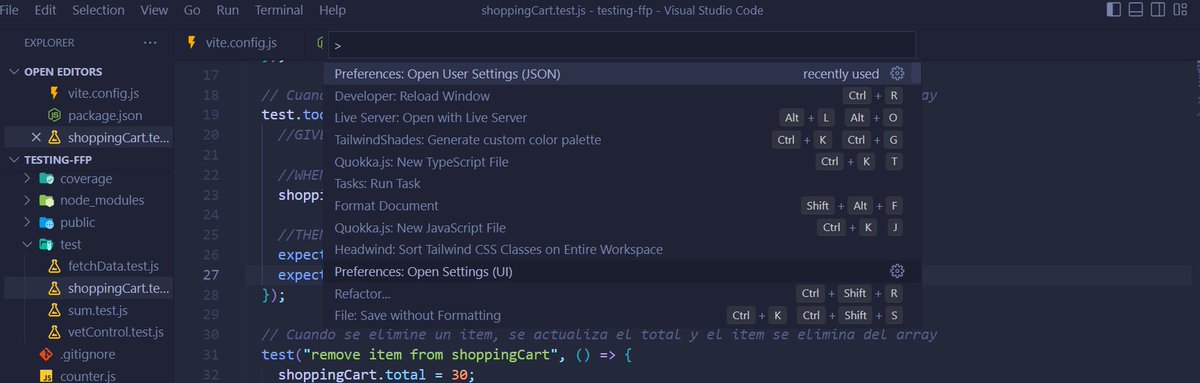Screen dimensions: 1200x383
Task: Toggle panel layout icon in title bar
Action: pyautogui.click(x=1136, y=10)
